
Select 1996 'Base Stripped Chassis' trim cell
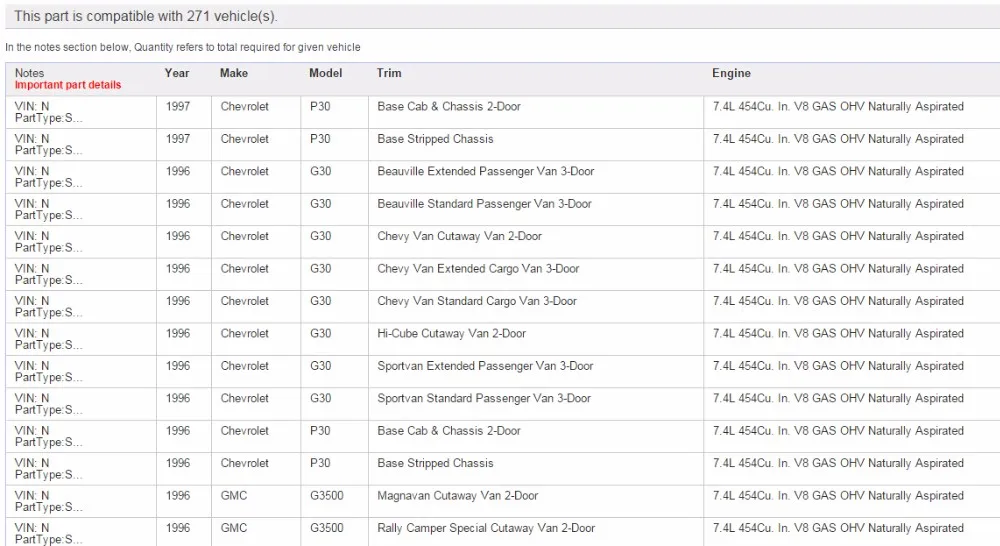pos(435,463)
